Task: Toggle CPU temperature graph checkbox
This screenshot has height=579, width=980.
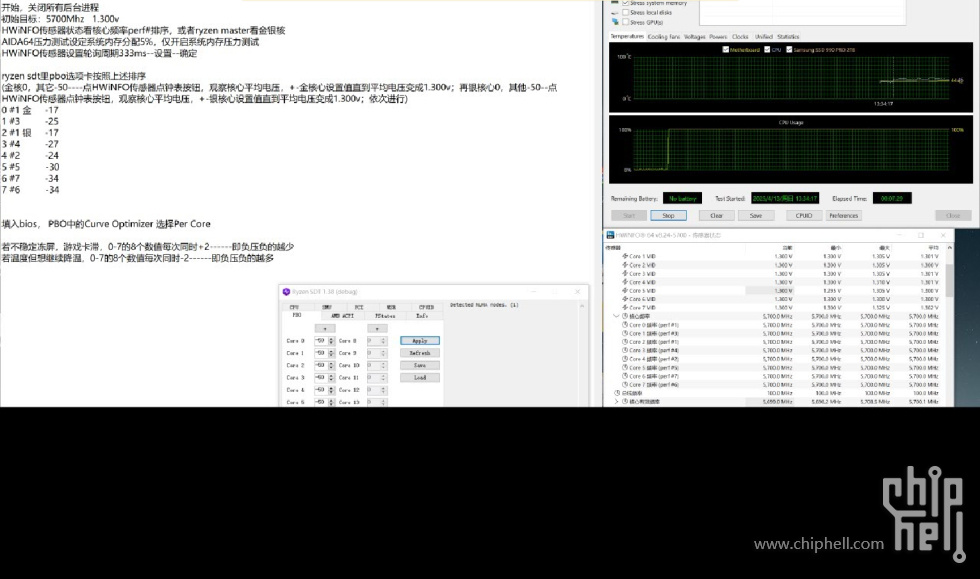Action: [768, 49]
